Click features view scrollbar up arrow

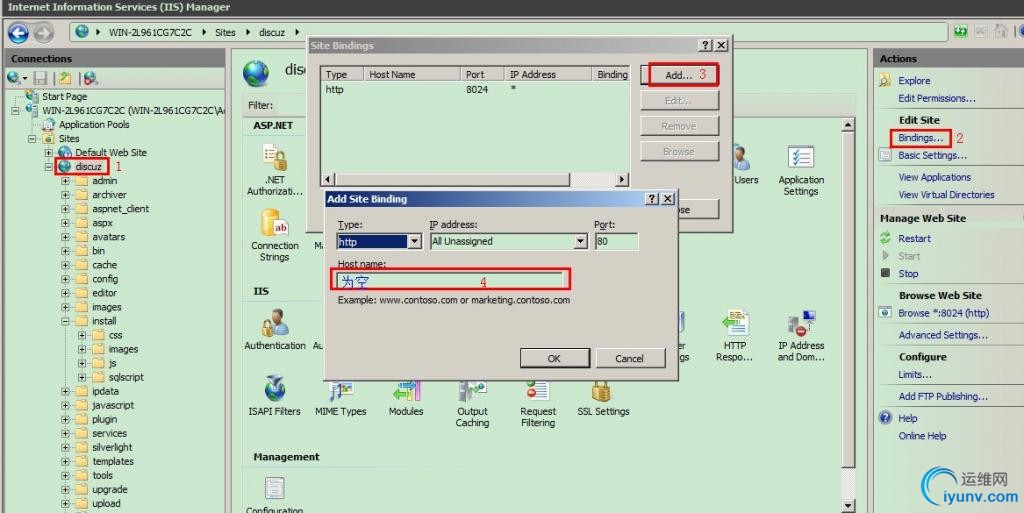(848, 125)
